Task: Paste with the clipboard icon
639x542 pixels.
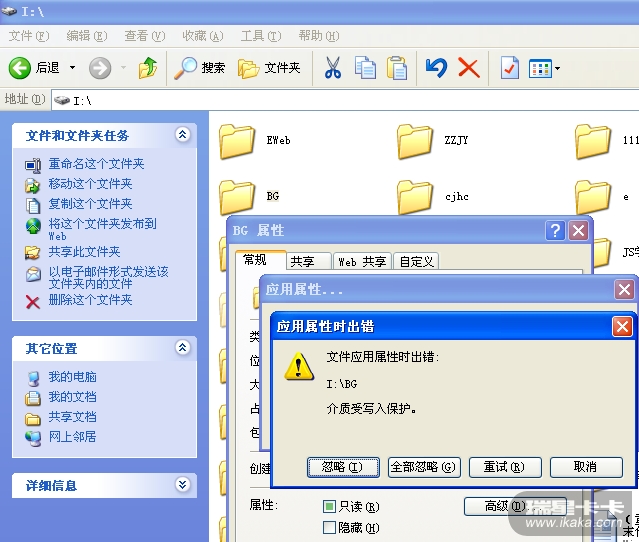Action: coord(397,68)
